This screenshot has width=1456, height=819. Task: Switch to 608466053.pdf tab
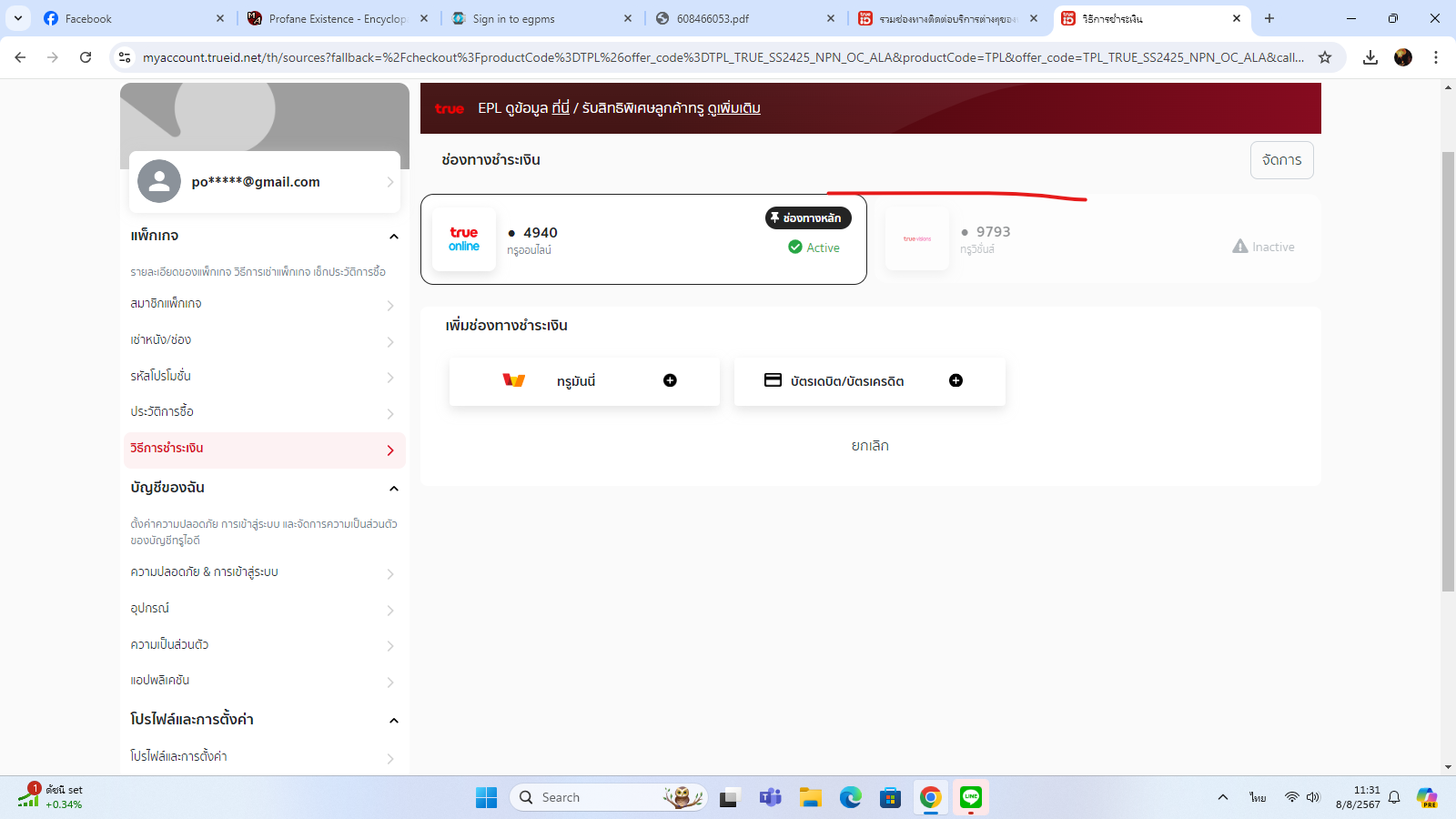click(744, 18)
